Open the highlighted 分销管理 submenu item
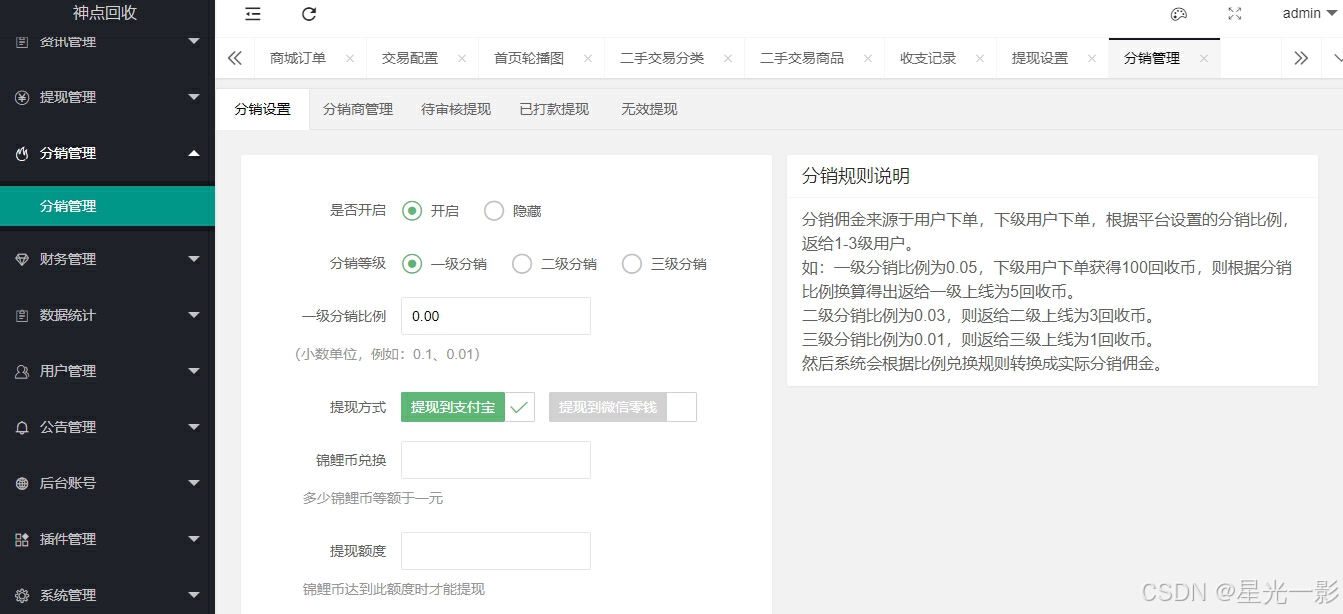Image resolution: width=1343 pixels, height=614 pixels. click(107, 206)
